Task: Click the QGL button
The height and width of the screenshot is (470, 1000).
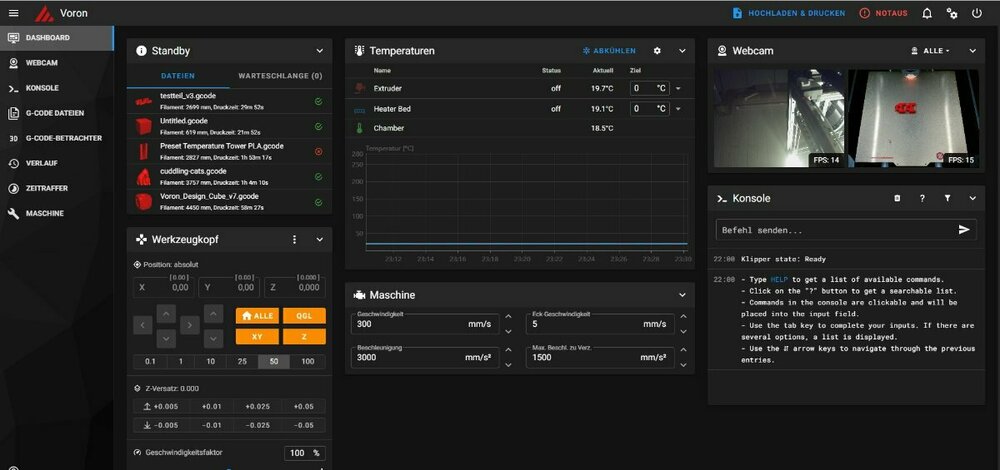Action: (x=304, y=316)
